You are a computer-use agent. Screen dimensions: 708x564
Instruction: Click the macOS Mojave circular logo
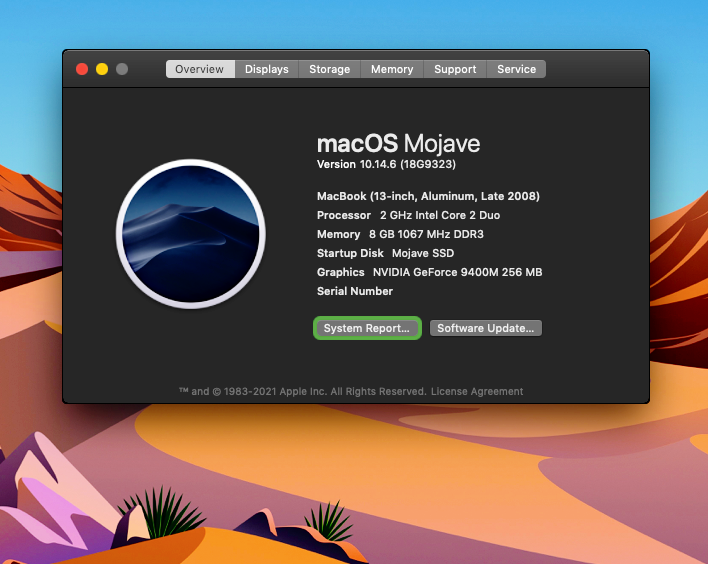[x=191, y=234]
